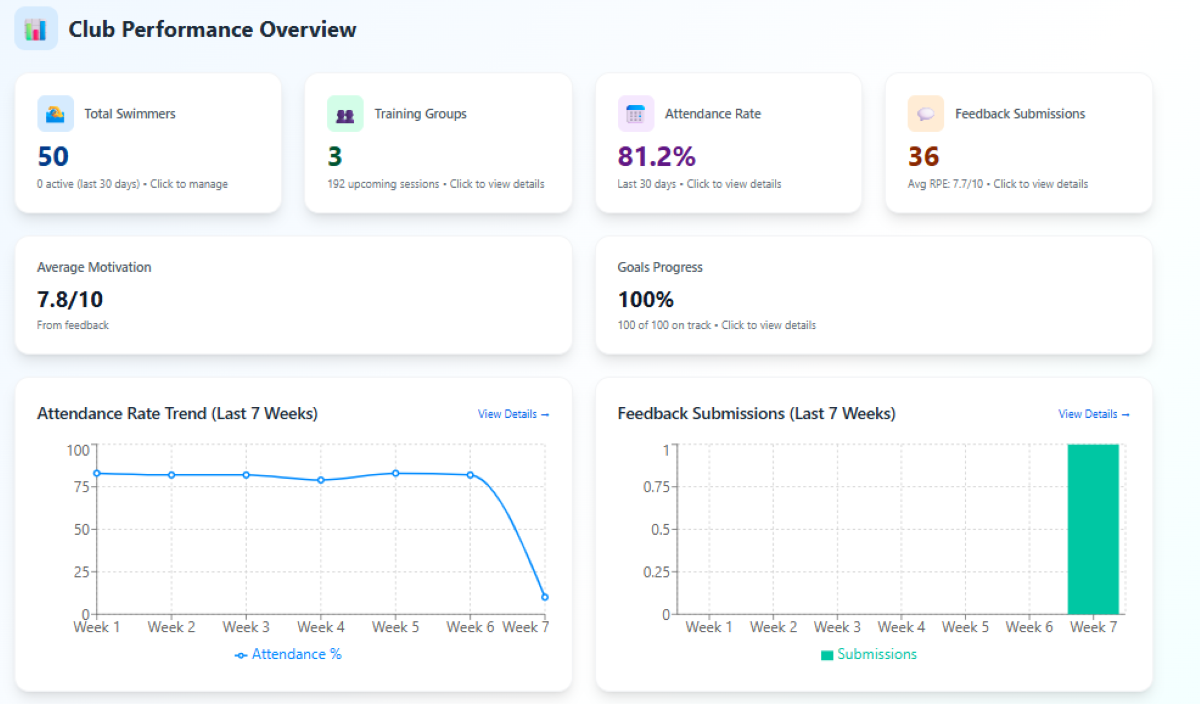
Task: Click the calendar icon on Attendance Rate card
Action: coord(635,114)
